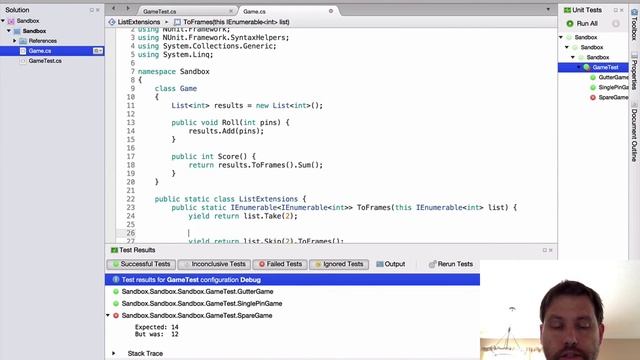
Task: Click the stop tests icon beside Run All
Action: (x=616, y=24)
